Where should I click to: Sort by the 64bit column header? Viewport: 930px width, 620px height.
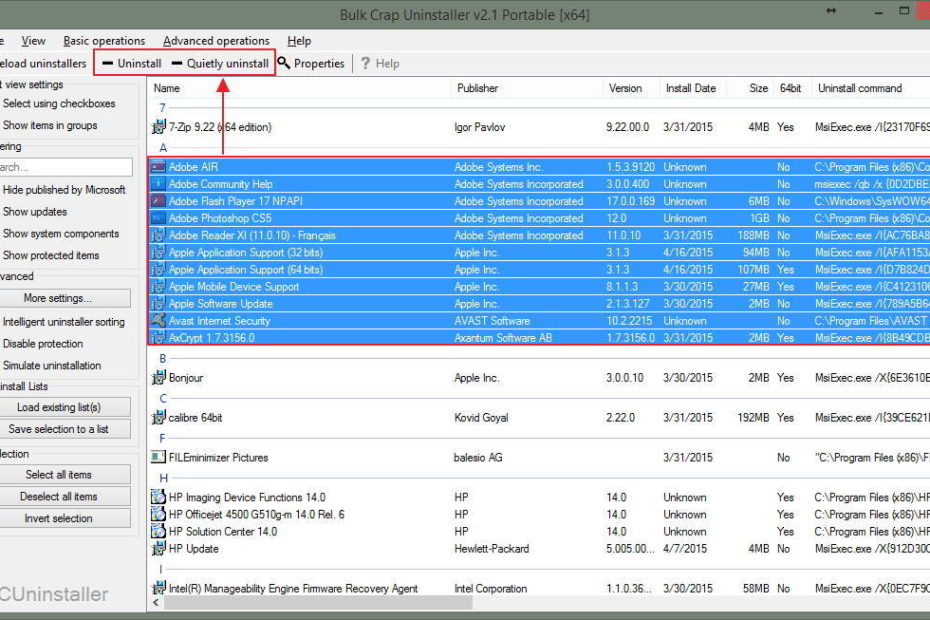point(793,88)
